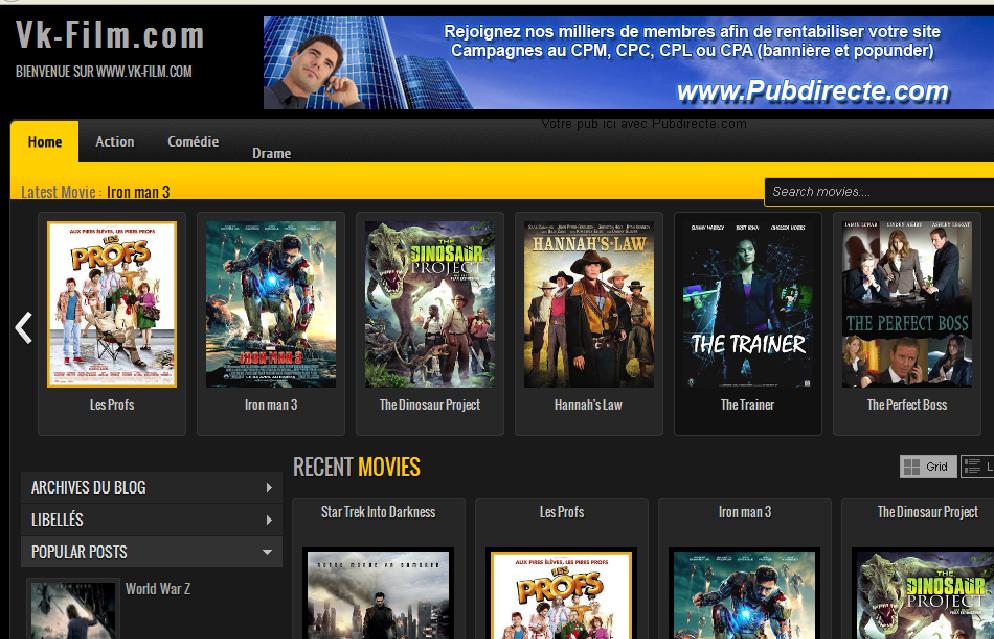
Task: Click the Search movies field
Action: click(x=879, y=192)
